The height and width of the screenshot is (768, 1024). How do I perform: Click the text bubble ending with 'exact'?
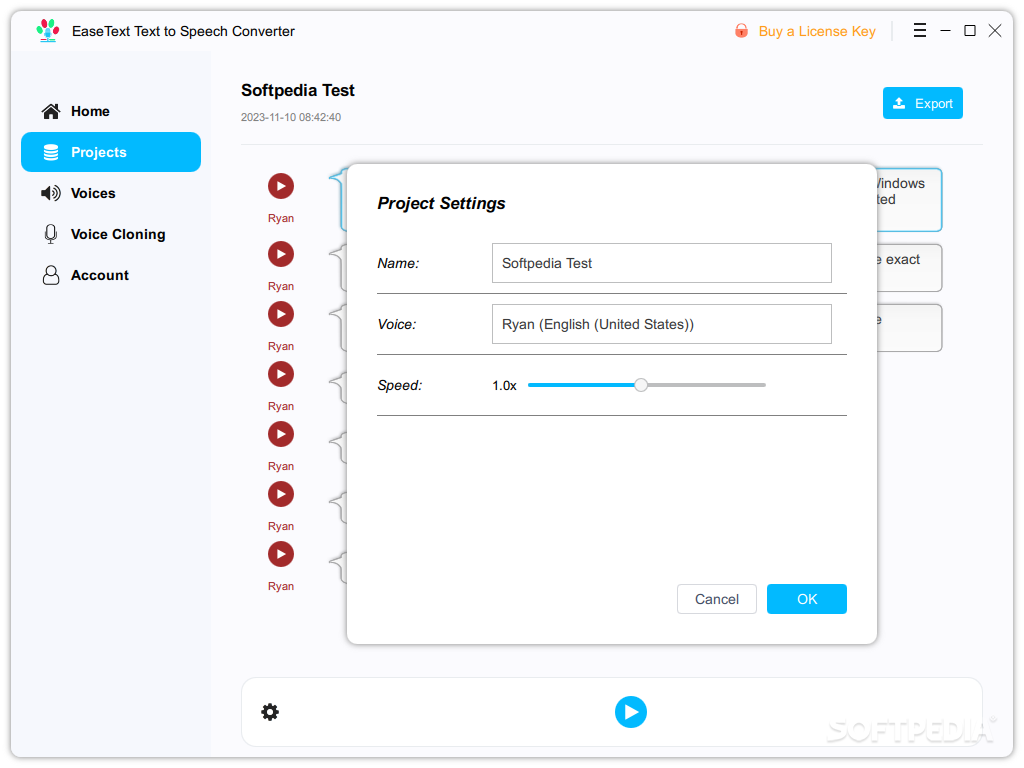[909, 268]
